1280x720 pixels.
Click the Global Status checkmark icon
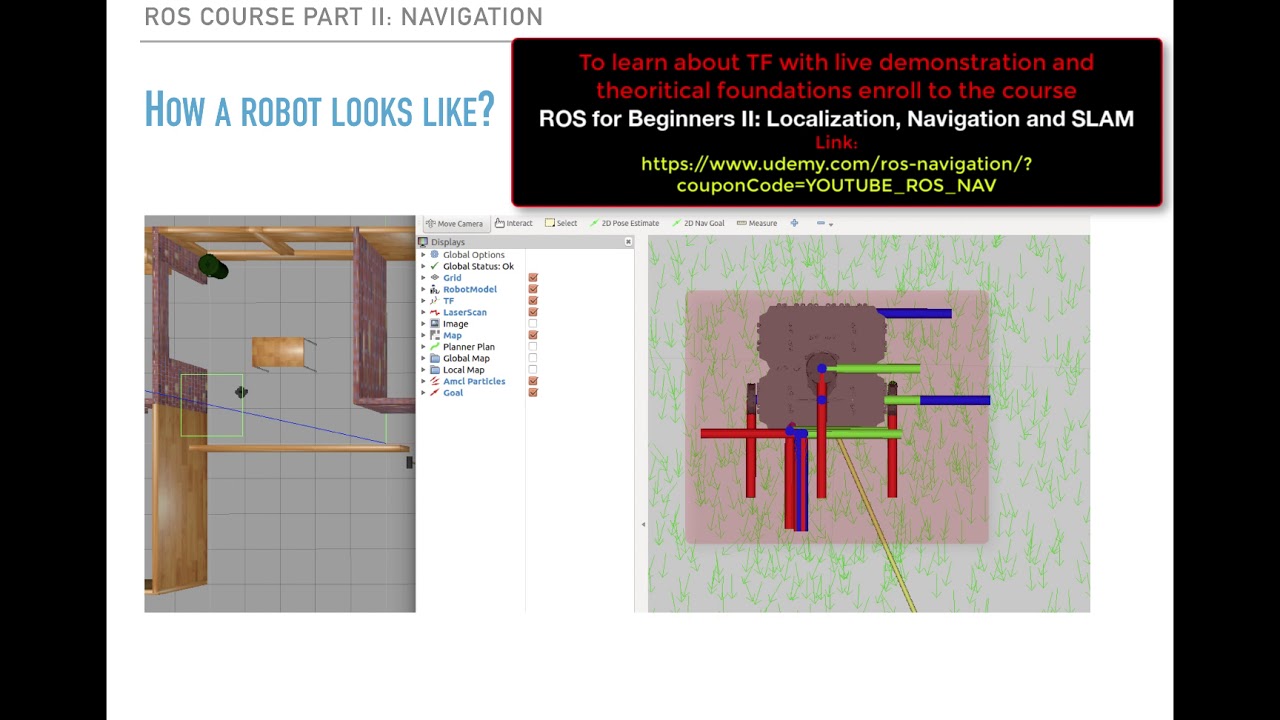(x=434, y=266)
